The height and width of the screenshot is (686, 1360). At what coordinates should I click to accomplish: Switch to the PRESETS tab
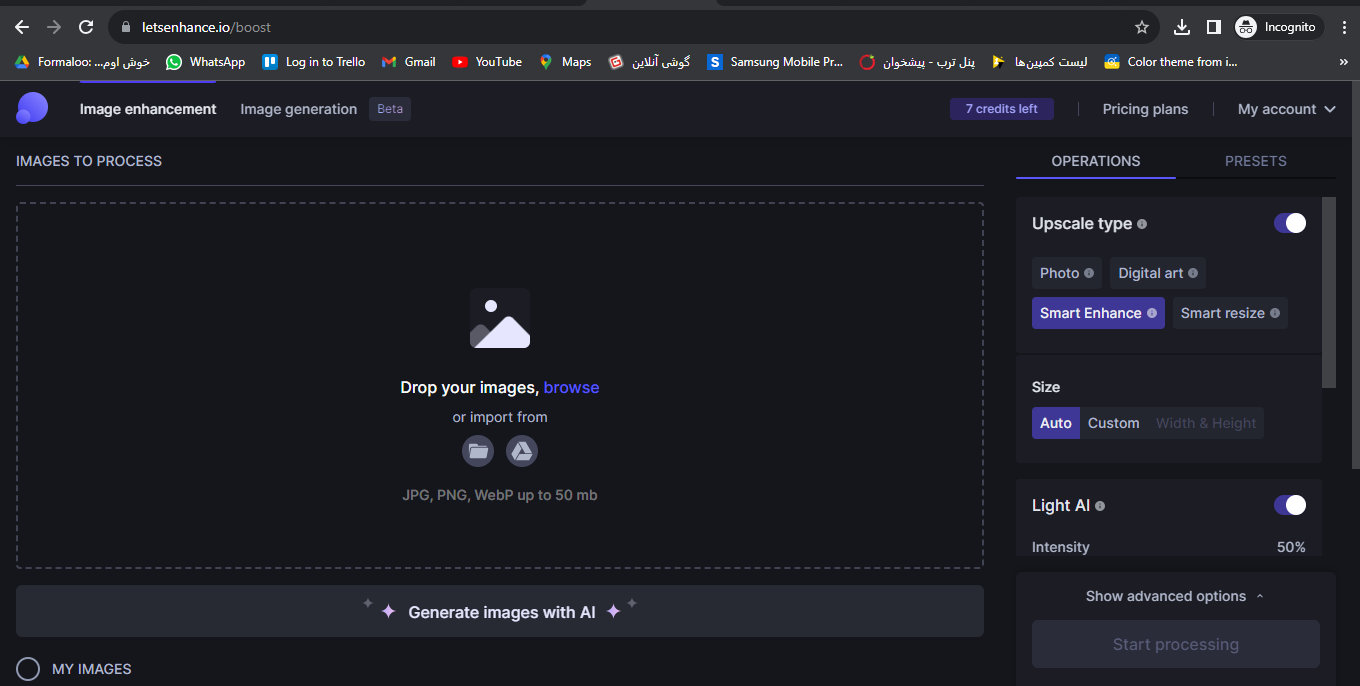coord(1255,161)
